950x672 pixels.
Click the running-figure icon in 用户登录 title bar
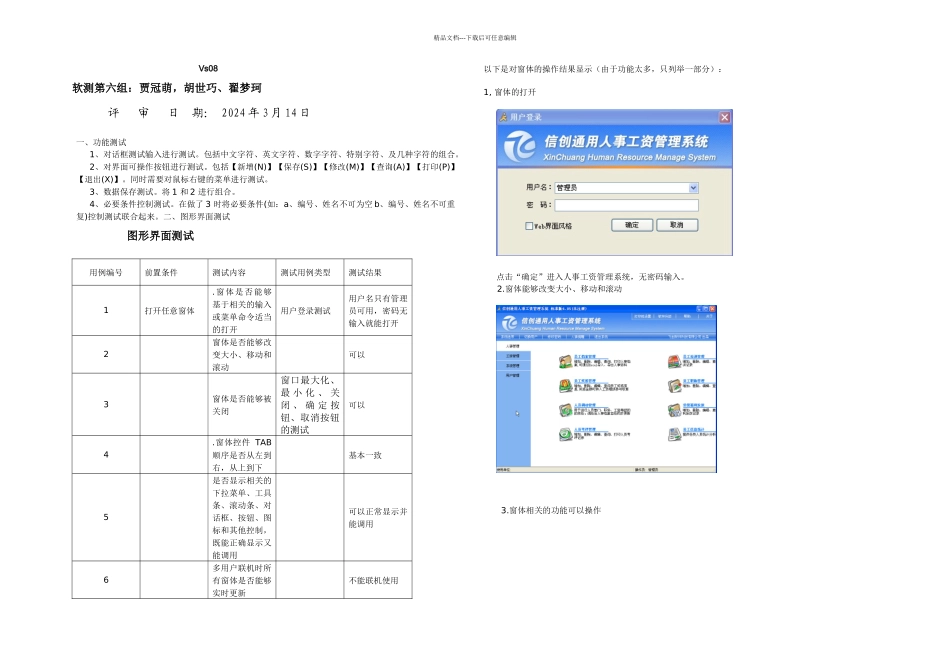tap(503, 117)
